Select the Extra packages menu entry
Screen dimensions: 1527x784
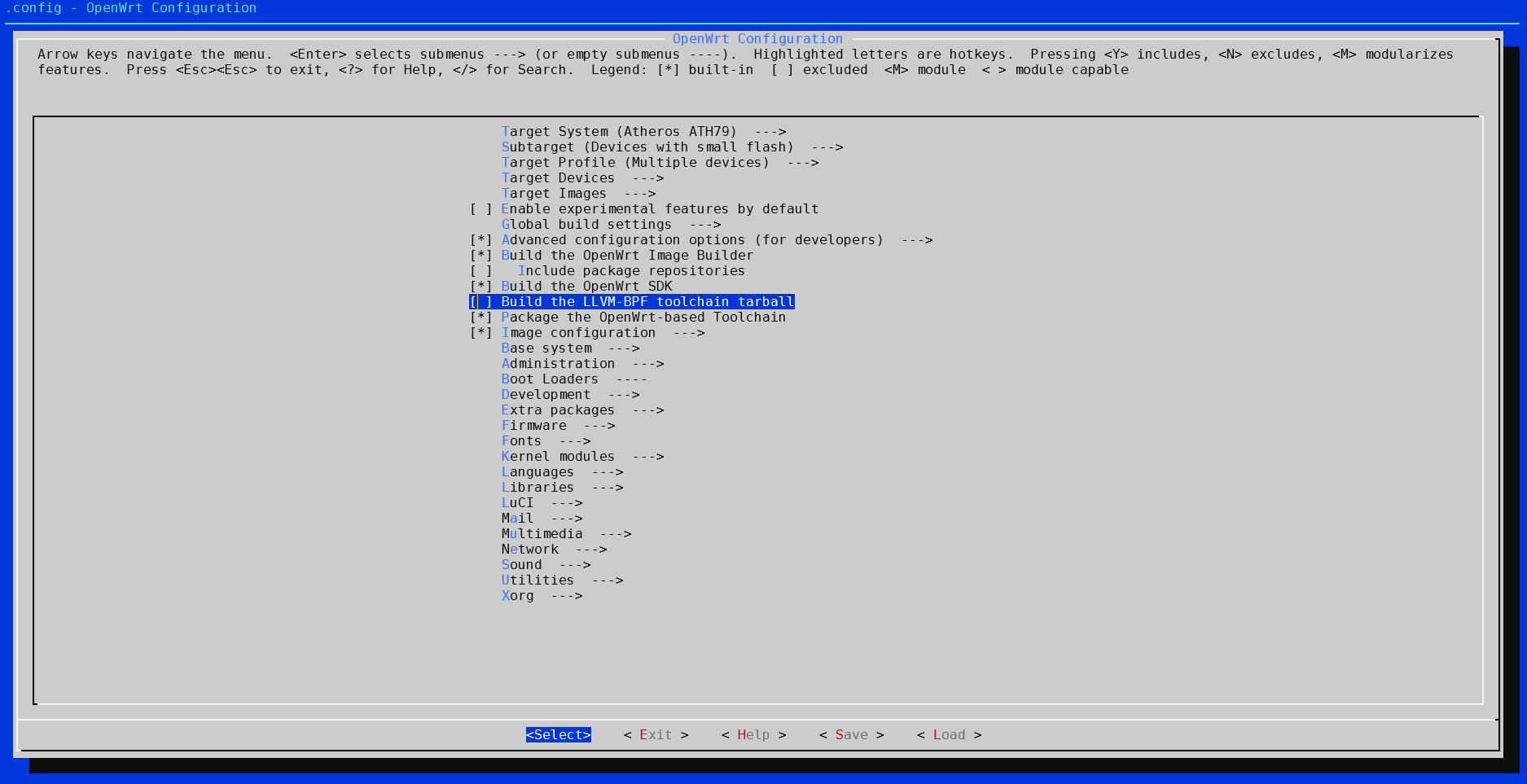[582, 410]
